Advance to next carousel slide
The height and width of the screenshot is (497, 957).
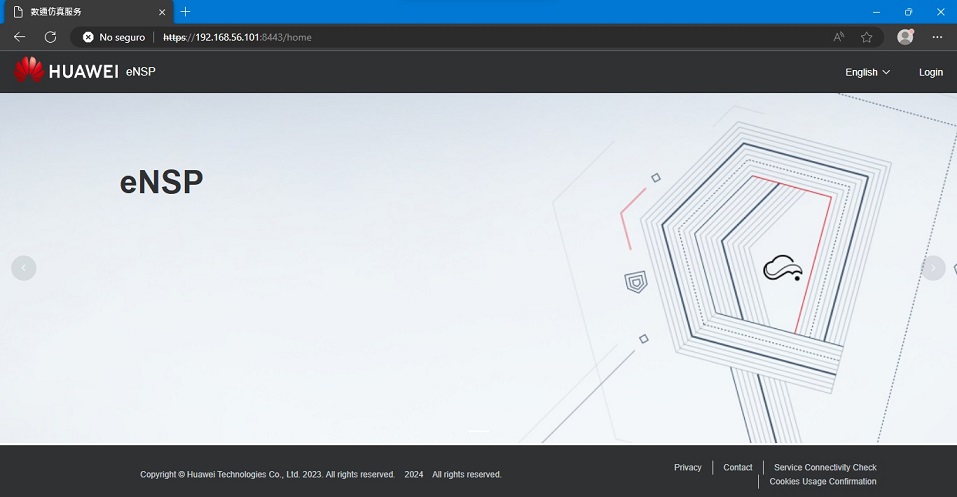click(x=933, y=268)
